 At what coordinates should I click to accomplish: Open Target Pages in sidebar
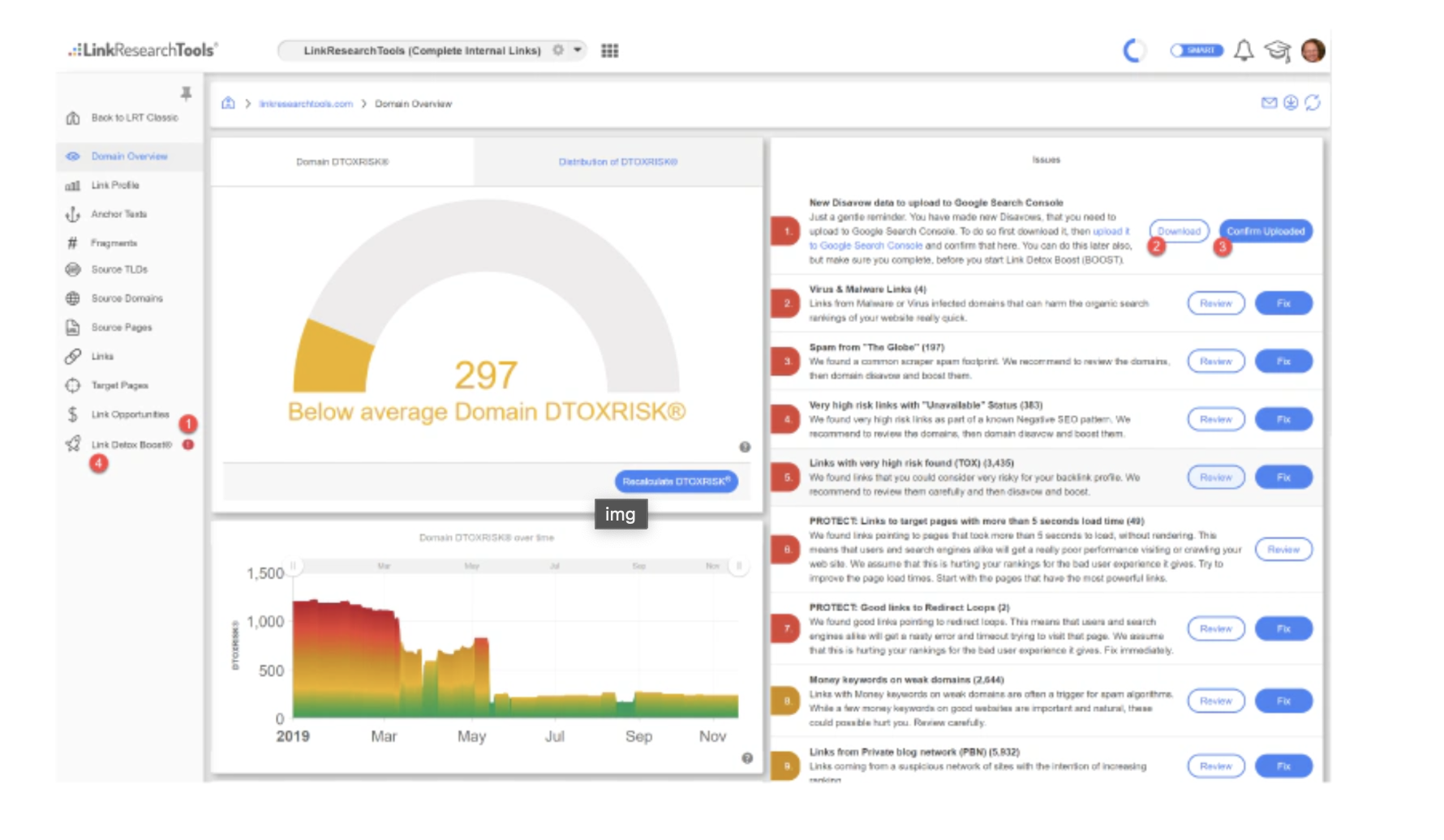point(119,386)
